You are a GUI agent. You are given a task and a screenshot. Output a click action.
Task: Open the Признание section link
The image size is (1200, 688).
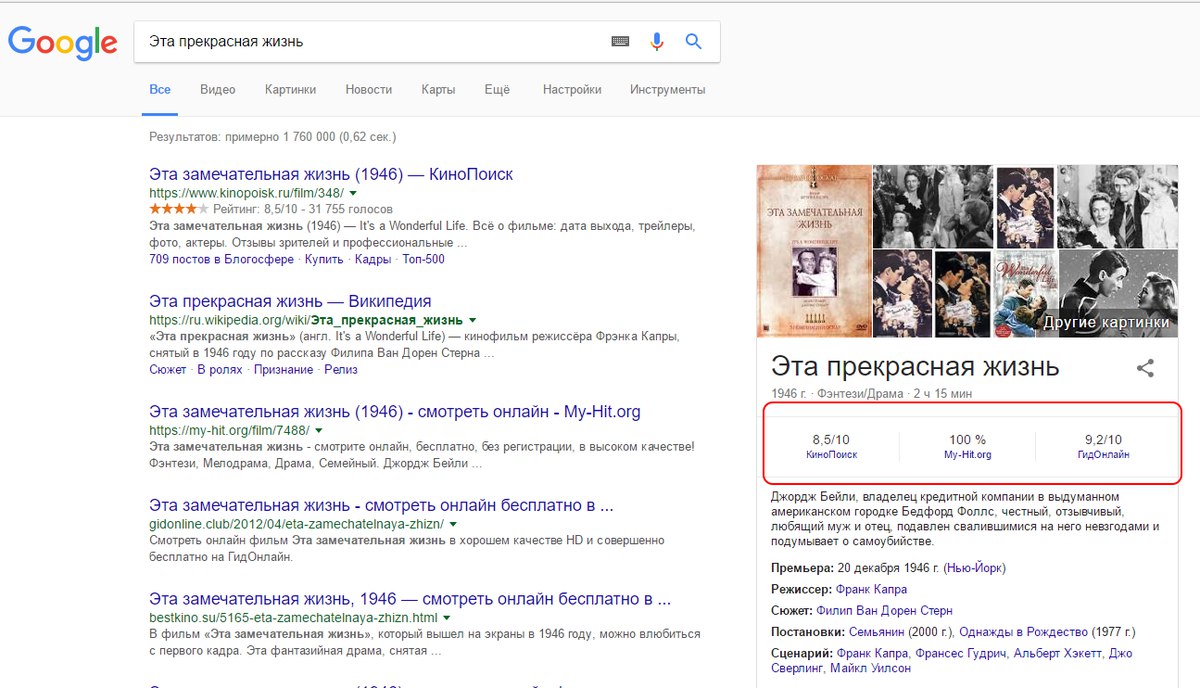pyautogui.click(x=283, y=369)
